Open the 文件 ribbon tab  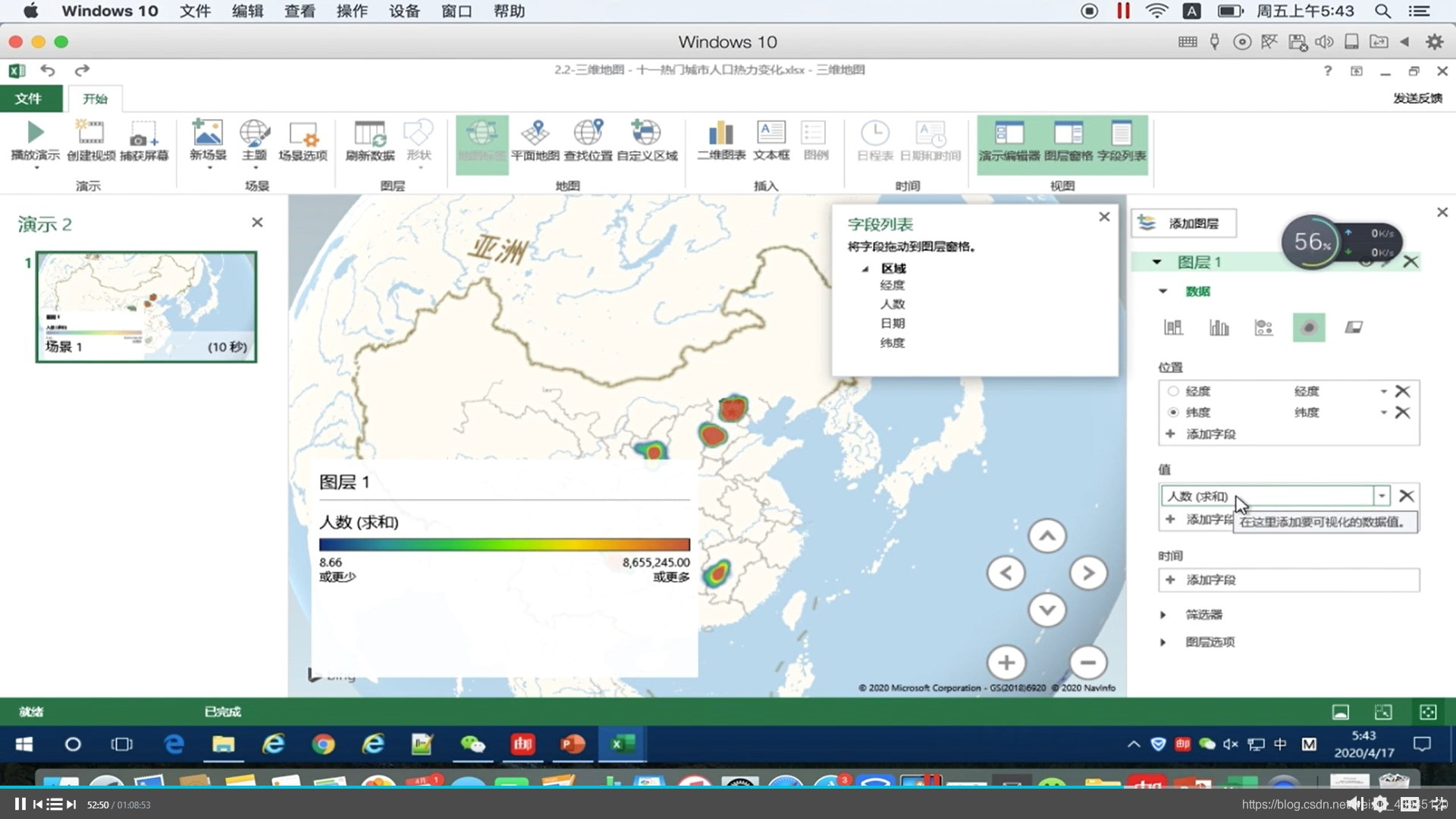(x=28, y=99)
